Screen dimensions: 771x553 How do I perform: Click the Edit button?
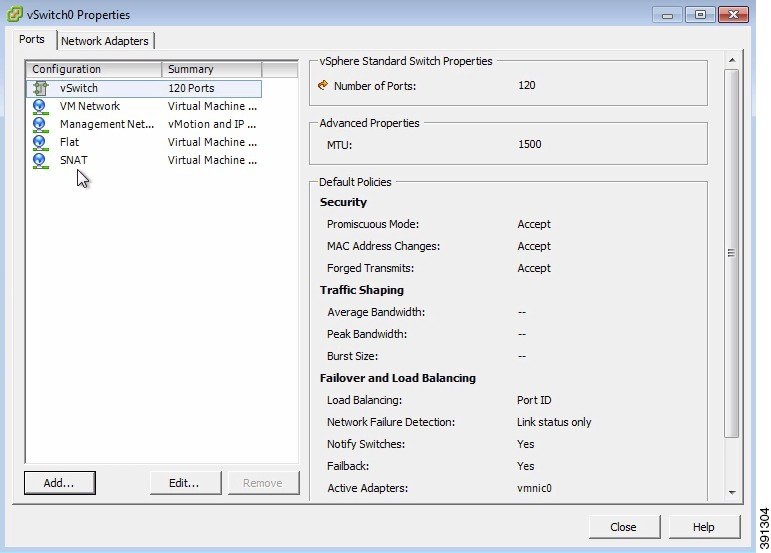pos(185,483)
